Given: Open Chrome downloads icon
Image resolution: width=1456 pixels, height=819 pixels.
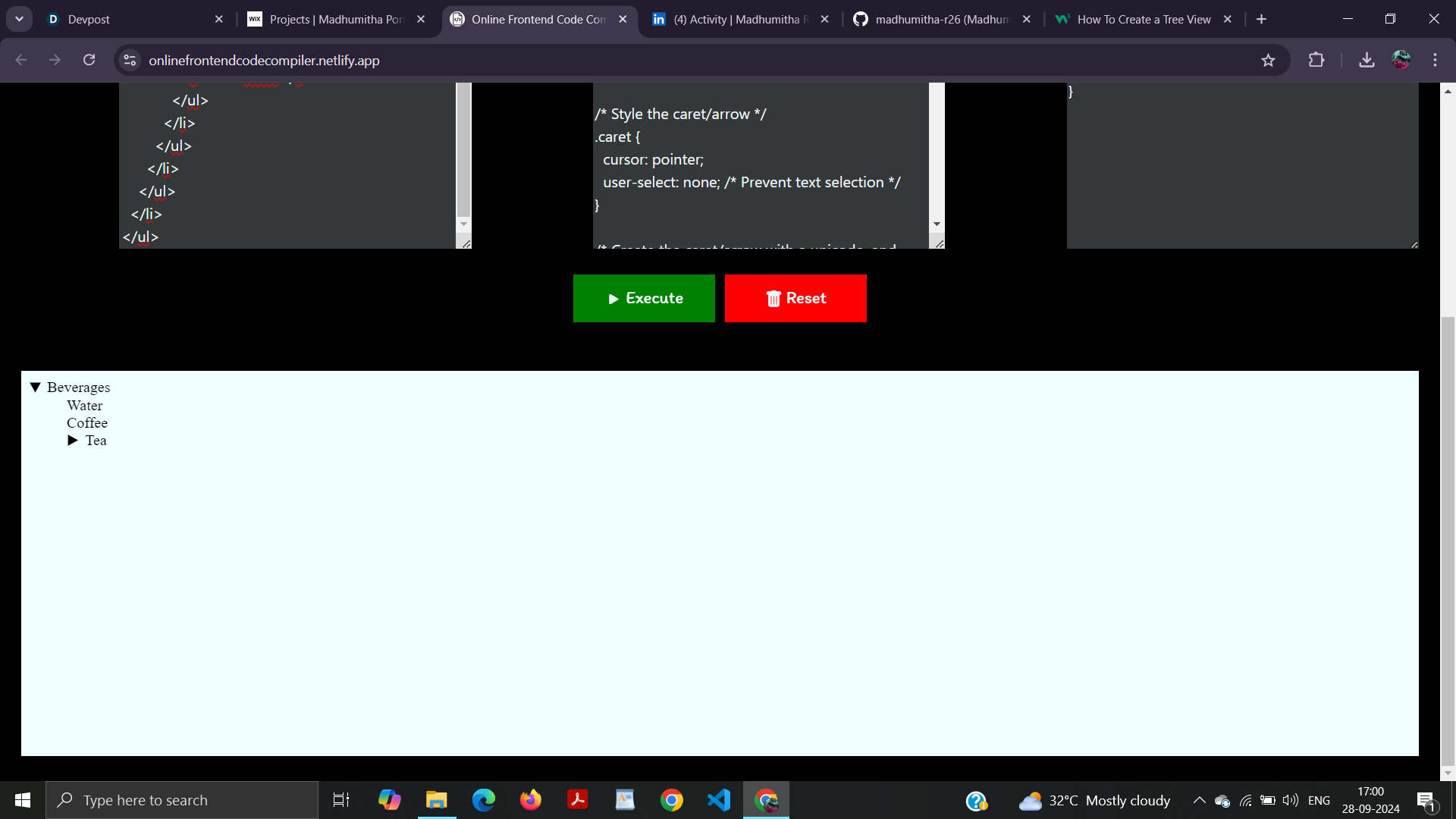Looking at the screenshot, I should (1367, 60).
